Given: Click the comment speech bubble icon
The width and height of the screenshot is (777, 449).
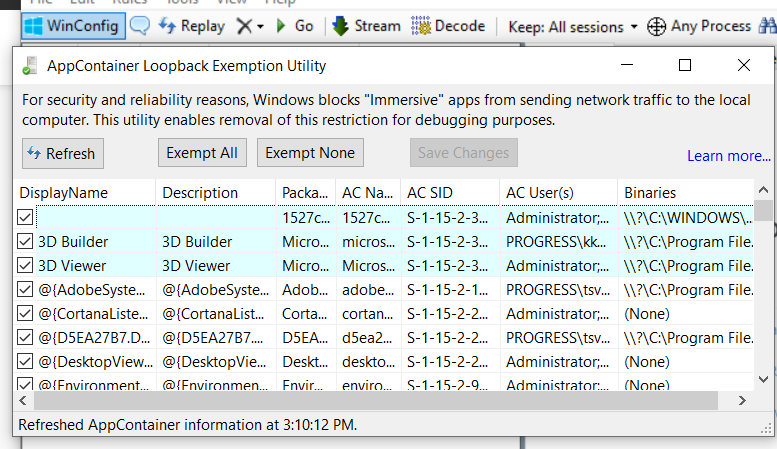Looking at the screenshot, I should 140,25.
